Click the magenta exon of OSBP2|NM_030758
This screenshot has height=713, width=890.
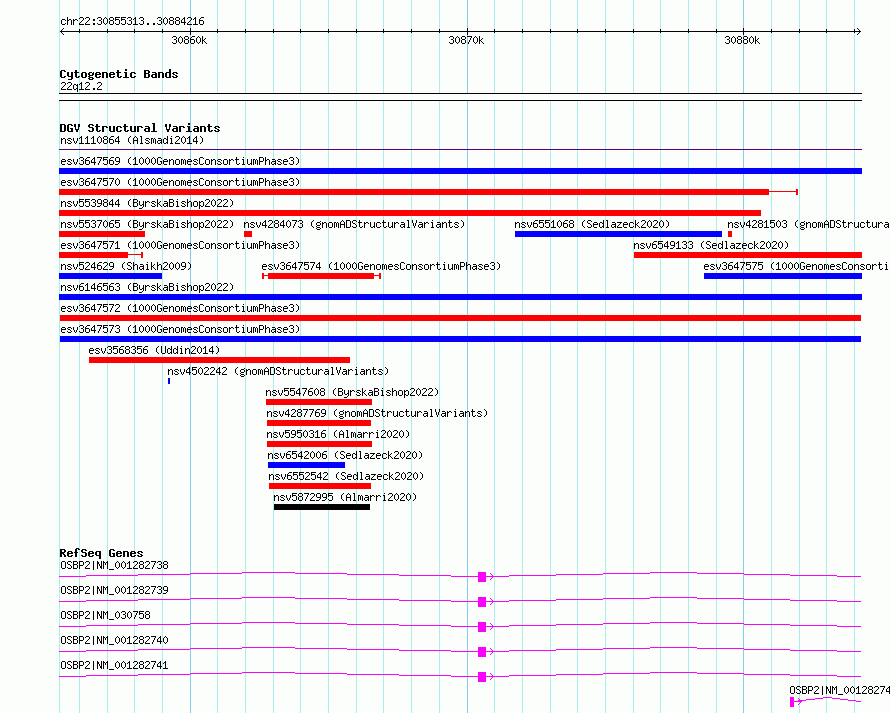tap(482, 627)
